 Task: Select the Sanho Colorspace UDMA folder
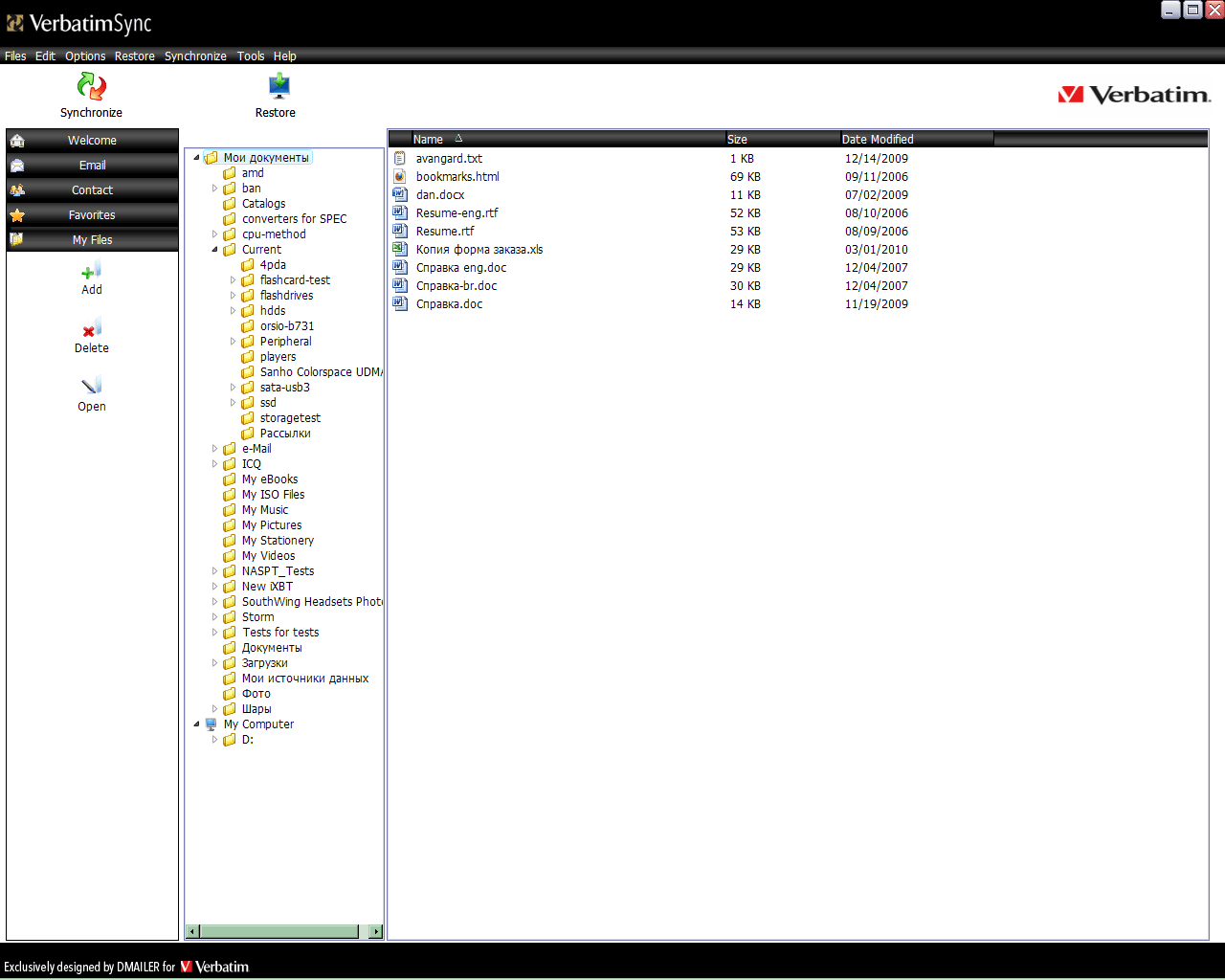point(321,372)
